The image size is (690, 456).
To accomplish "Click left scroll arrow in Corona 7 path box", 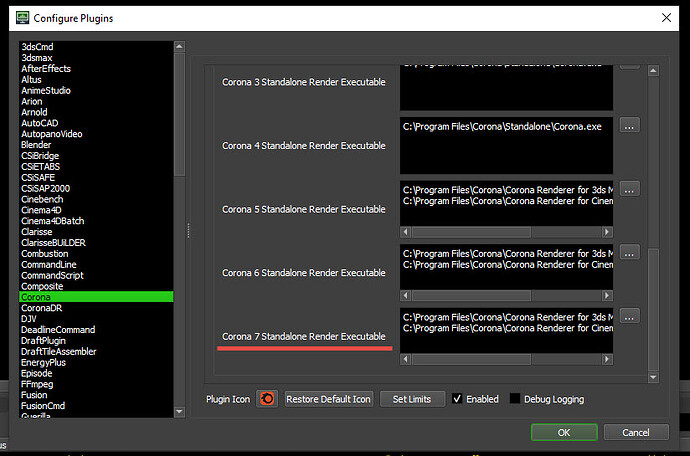I will (x=406, y=359).
